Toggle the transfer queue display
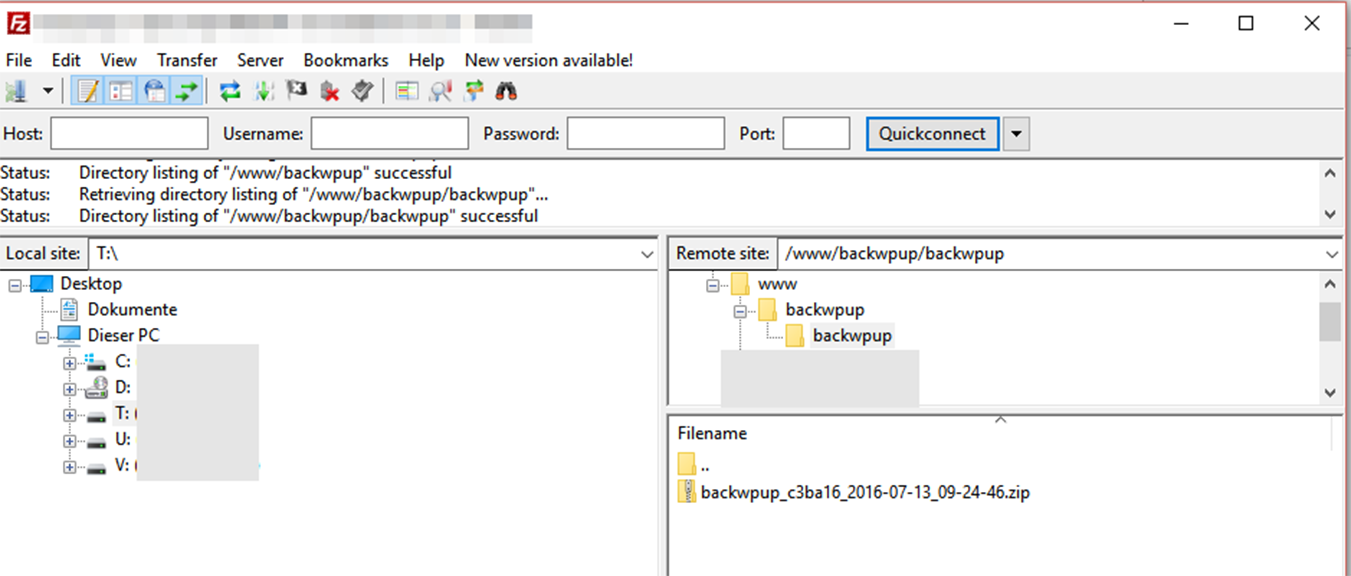The height and width of the screenshot is (576, 1351). coord(186,91)
